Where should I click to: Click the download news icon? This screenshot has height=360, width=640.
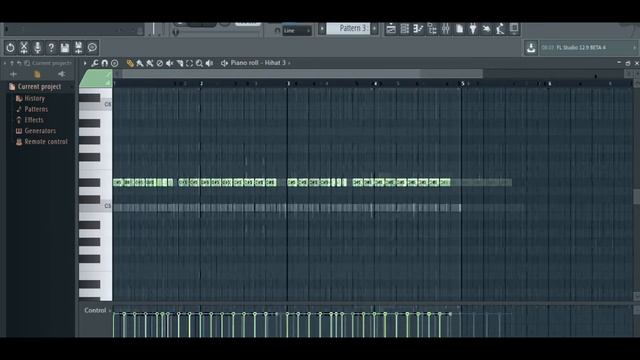[x=531, y=48]
